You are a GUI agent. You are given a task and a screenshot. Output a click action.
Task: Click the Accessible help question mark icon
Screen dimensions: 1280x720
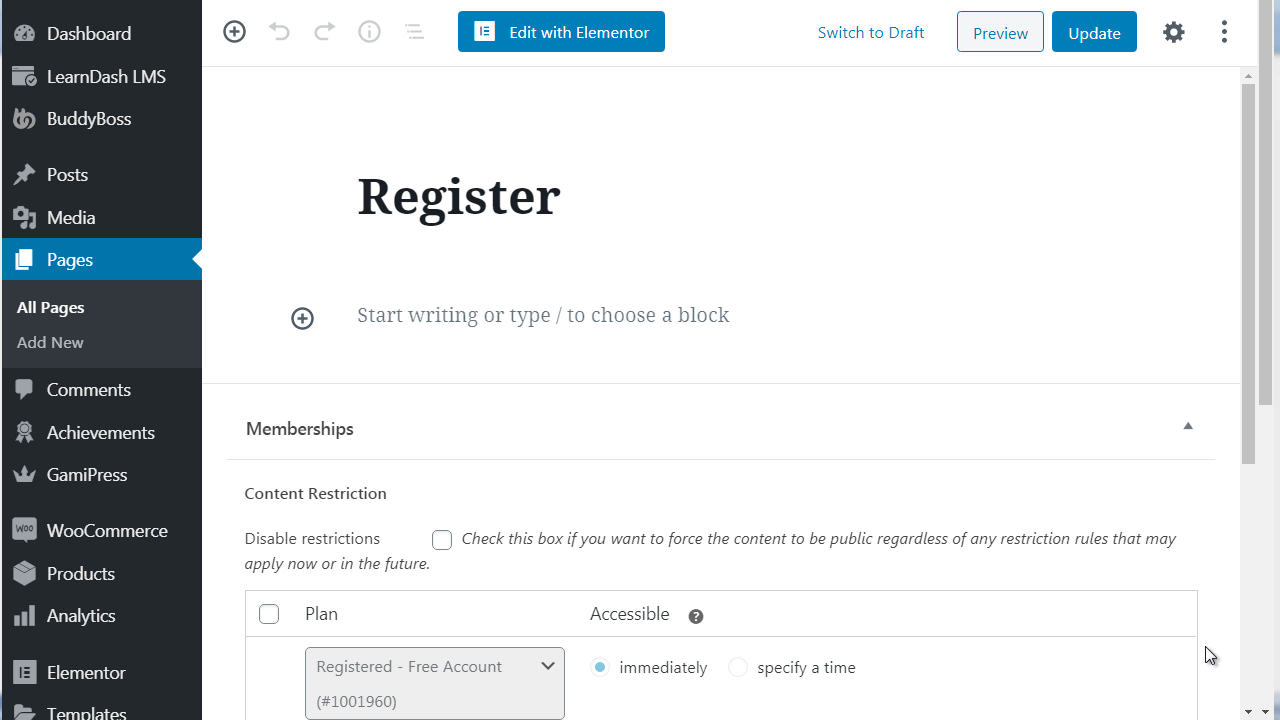click(x=696, y=616)
